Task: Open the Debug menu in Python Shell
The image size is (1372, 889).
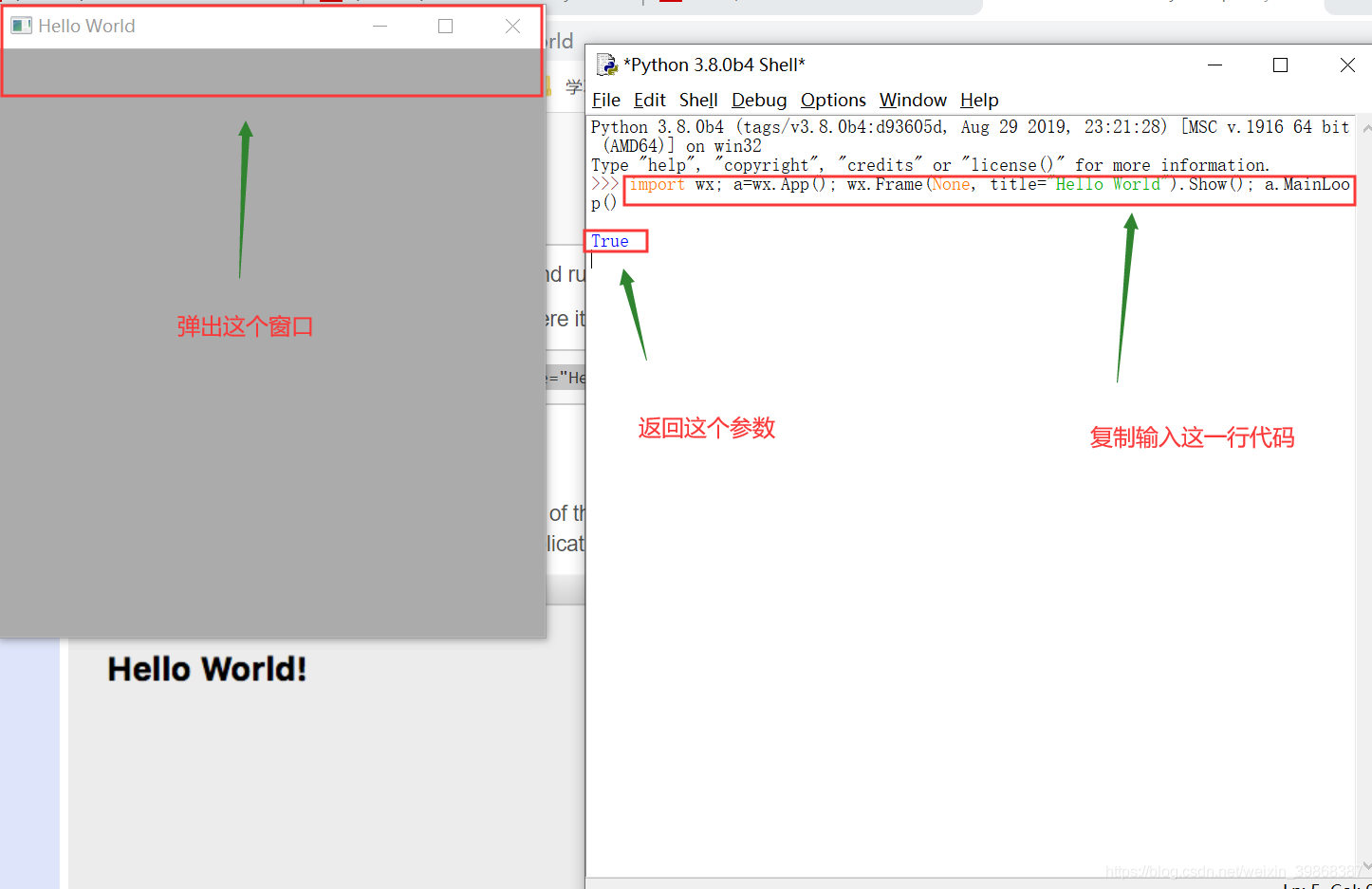Action: tap(759, 101)
